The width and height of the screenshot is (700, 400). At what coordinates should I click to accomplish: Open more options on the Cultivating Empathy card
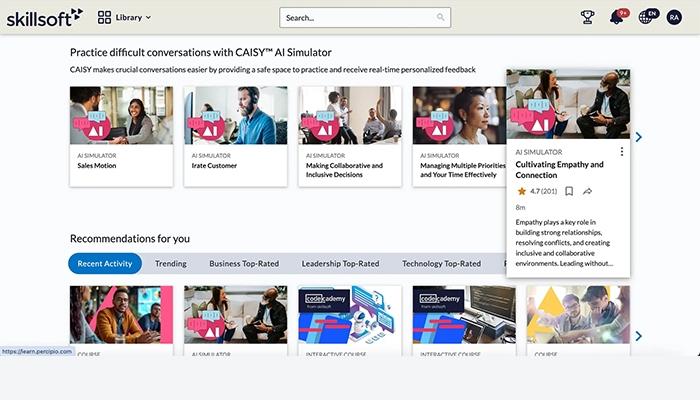click(x=622, y=152)
